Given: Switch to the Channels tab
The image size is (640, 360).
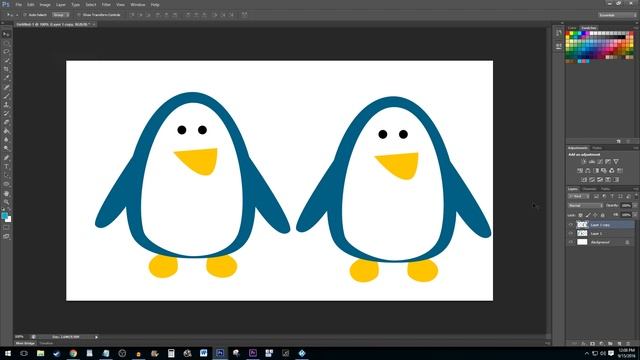Looking at the screenshot, I should tap(589, 189).
